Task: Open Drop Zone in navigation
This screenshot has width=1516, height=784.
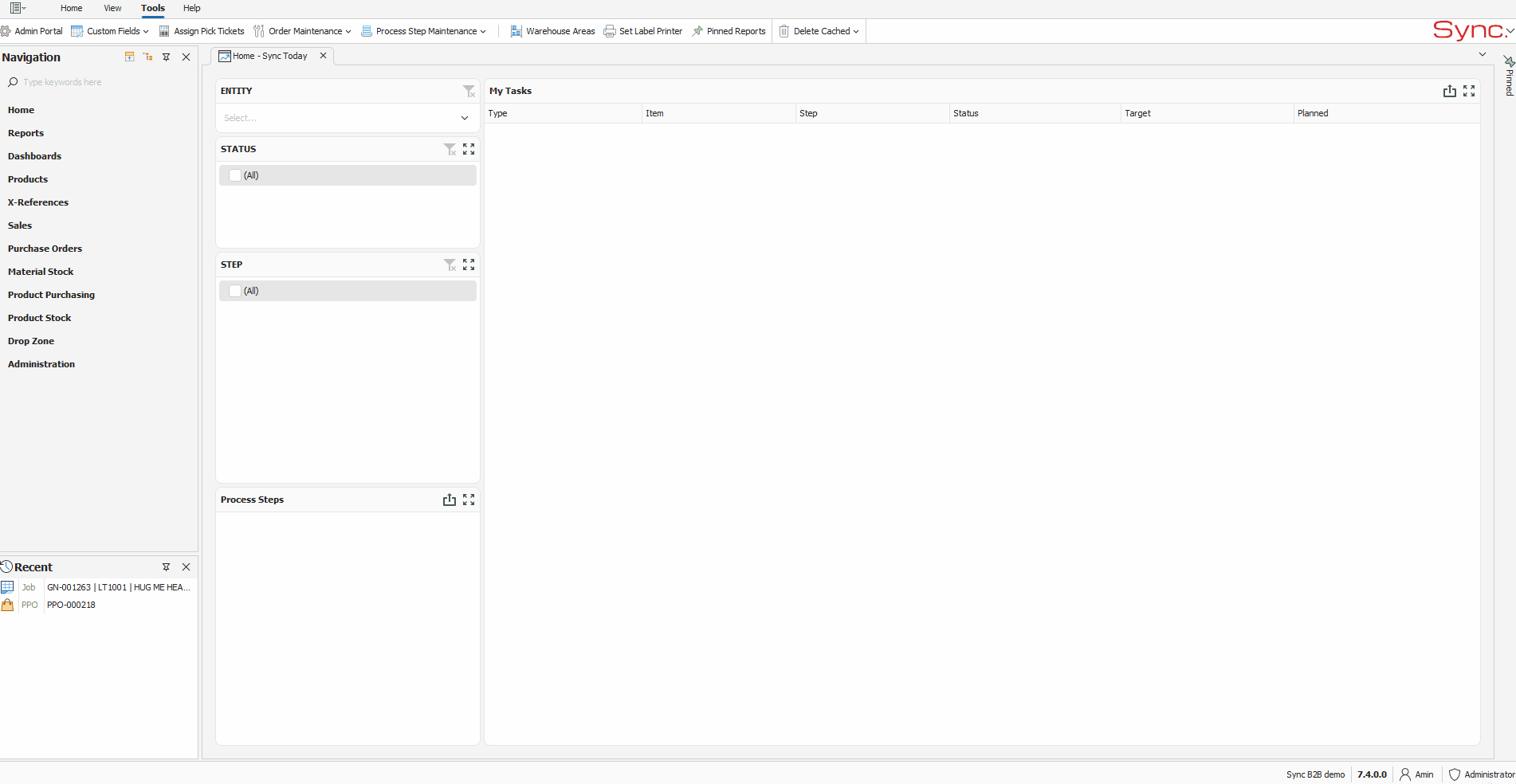Action: tap(31, 341)
